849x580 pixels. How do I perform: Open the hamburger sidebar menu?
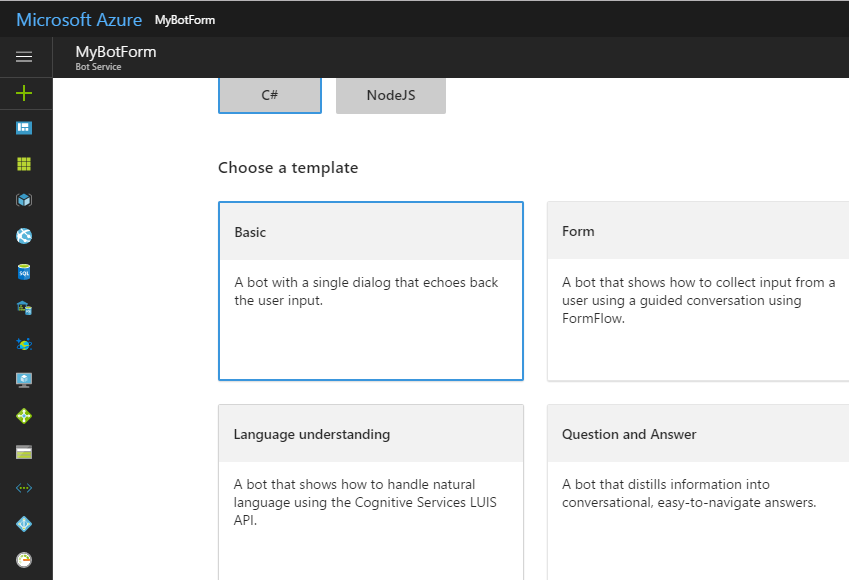click(24, 57)
